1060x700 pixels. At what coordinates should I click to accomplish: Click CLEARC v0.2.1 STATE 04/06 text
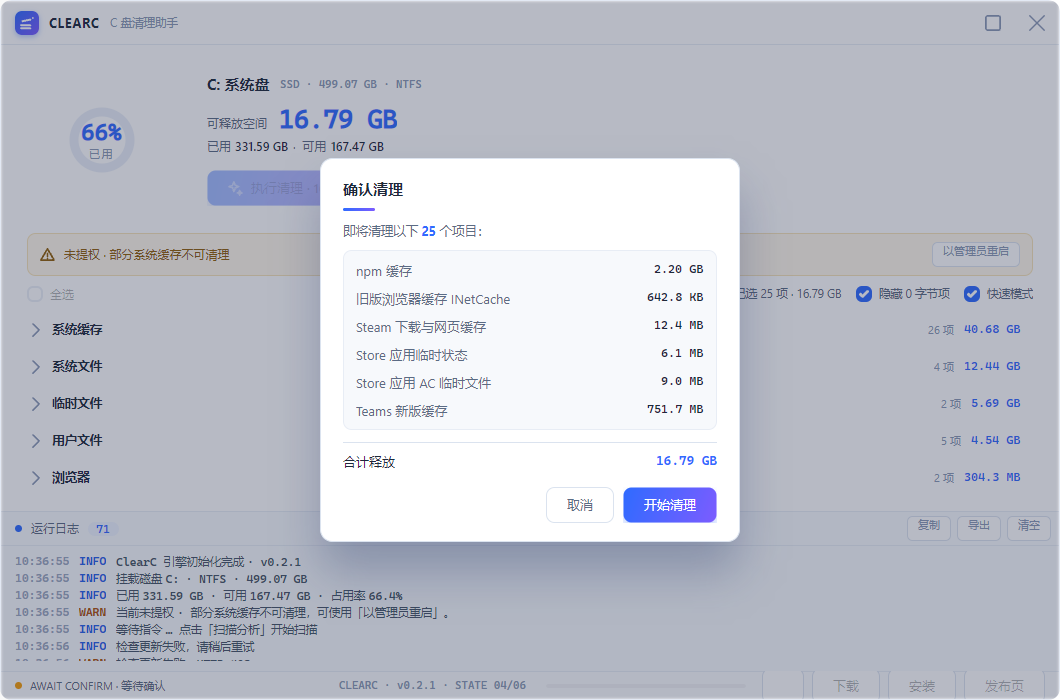pos(432,685)
